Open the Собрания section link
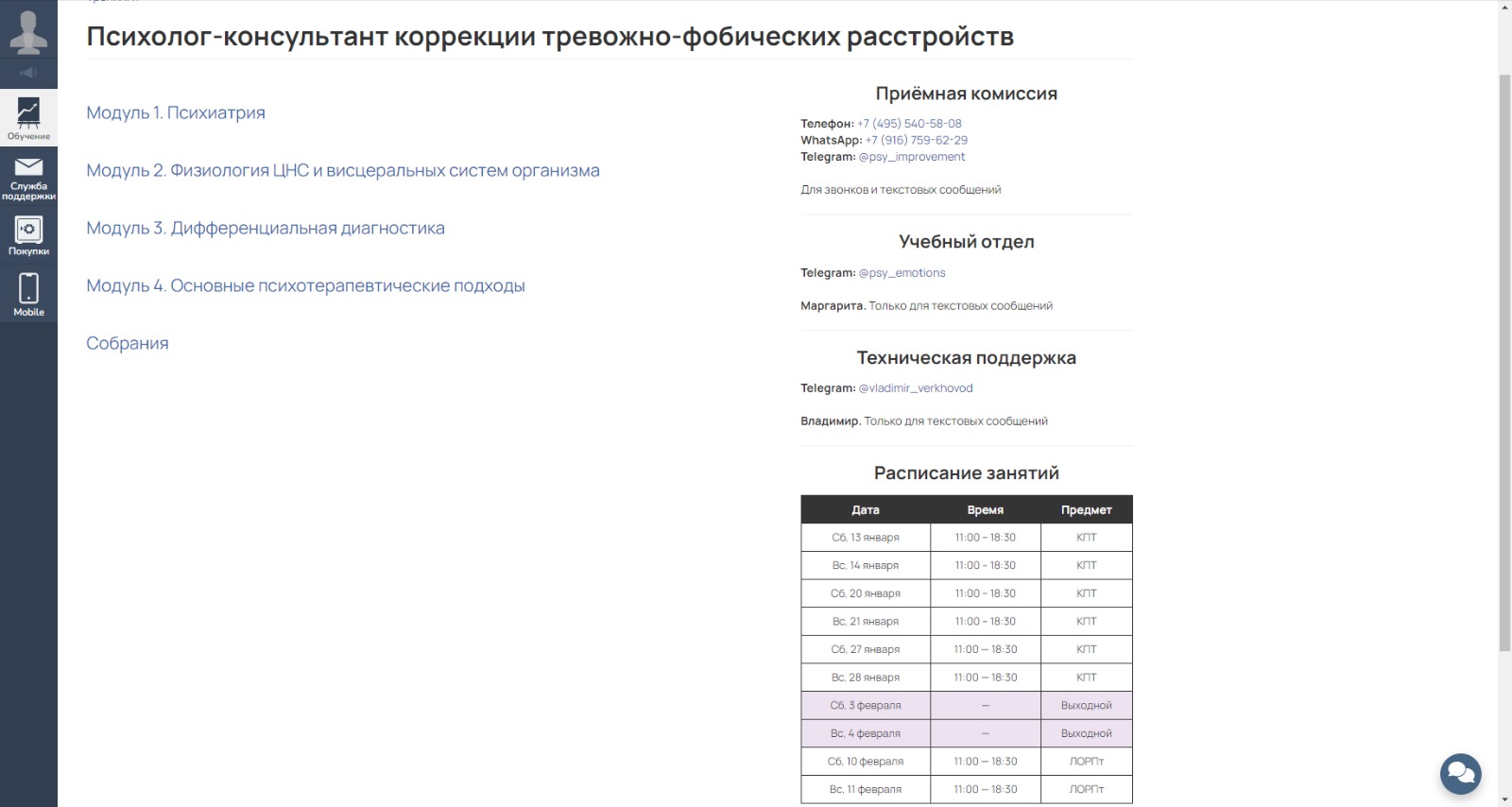 click(127, 343)
